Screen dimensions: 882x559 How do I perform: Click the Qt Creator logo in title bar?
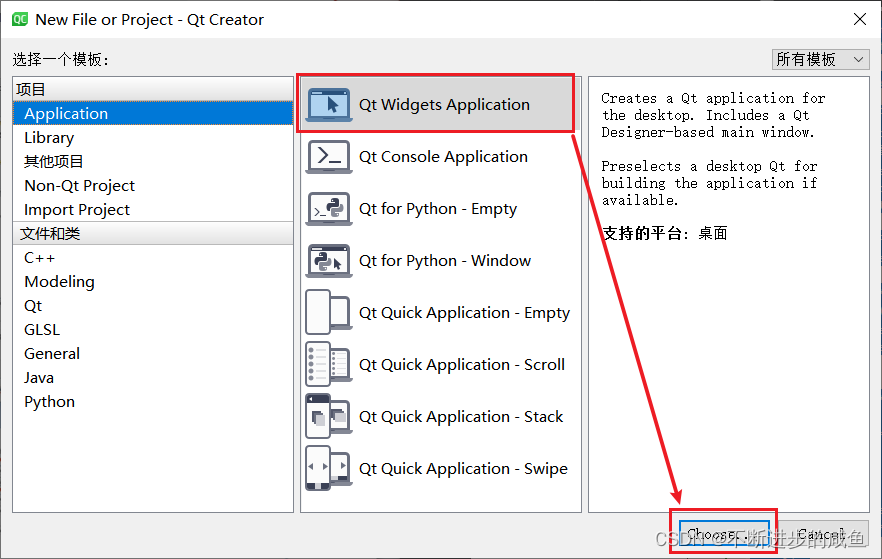point(20,19)
